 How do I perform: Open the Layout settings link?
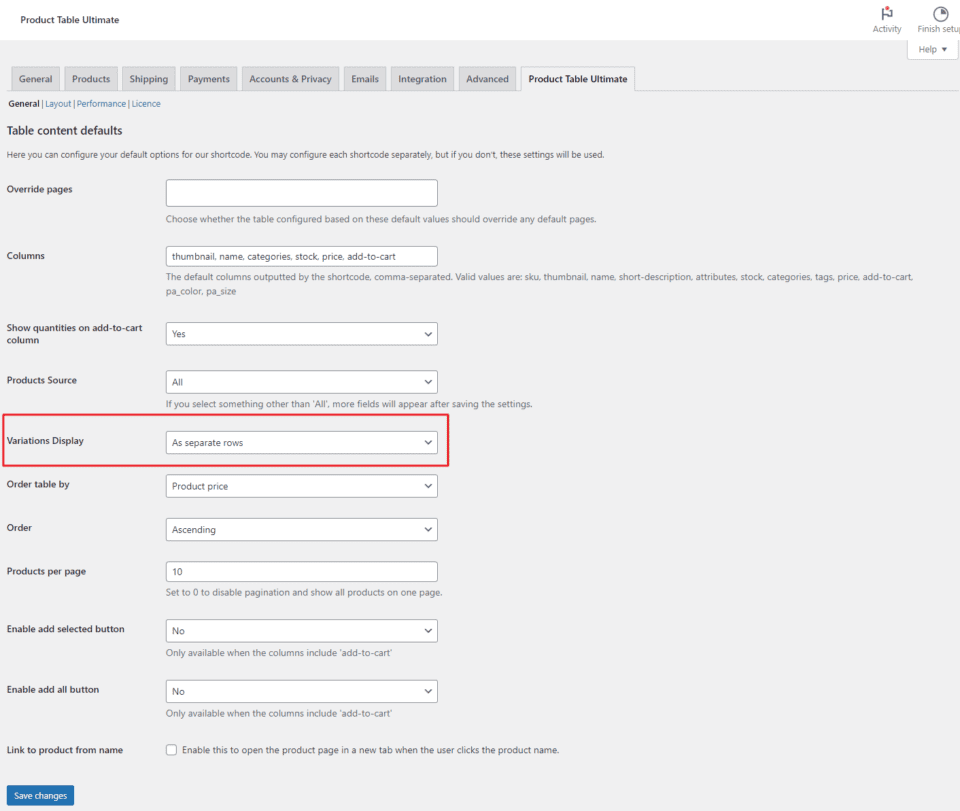57,103
